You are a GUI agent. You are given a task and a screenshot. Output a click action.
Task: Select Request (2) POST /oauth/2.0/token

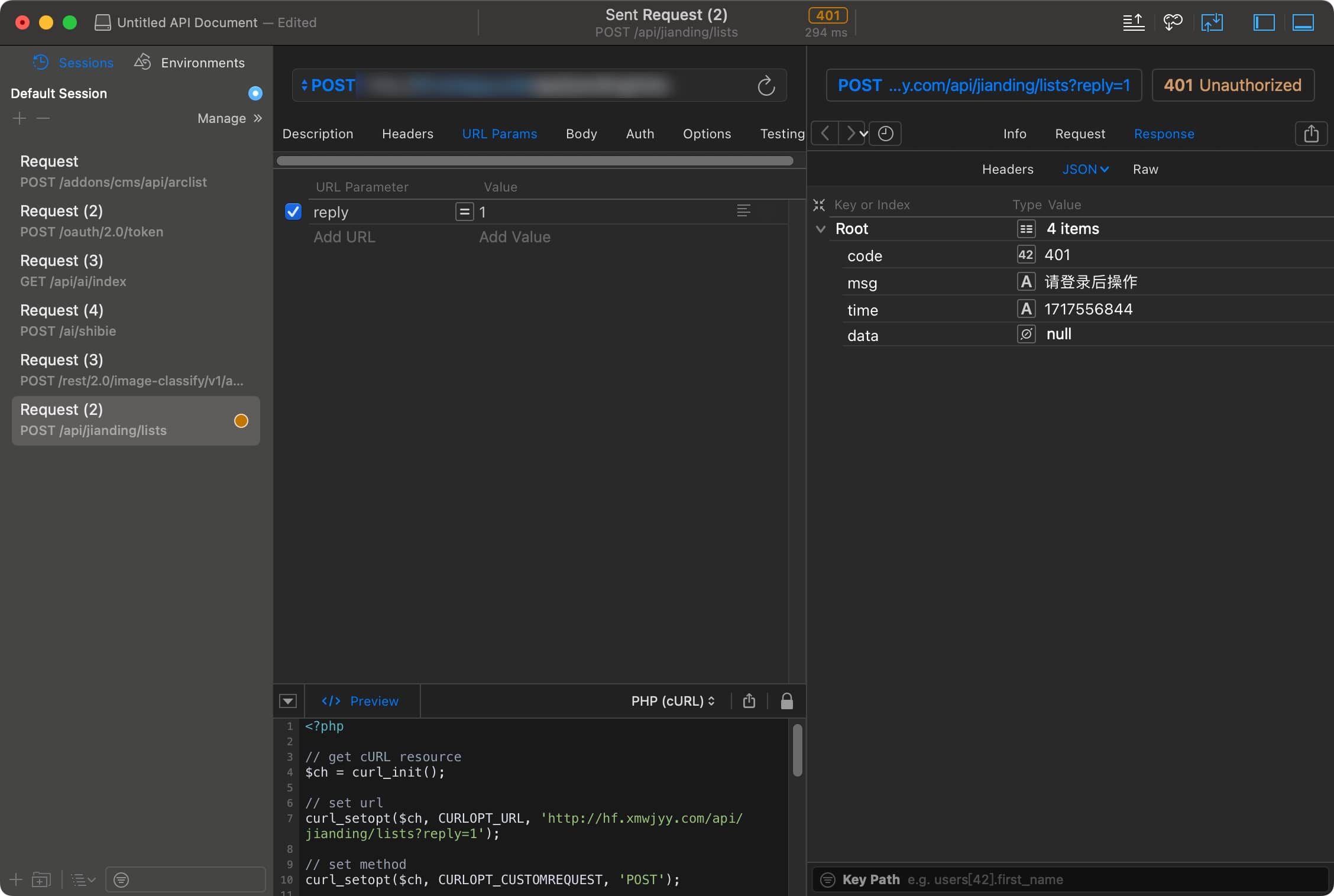[136, 221]
